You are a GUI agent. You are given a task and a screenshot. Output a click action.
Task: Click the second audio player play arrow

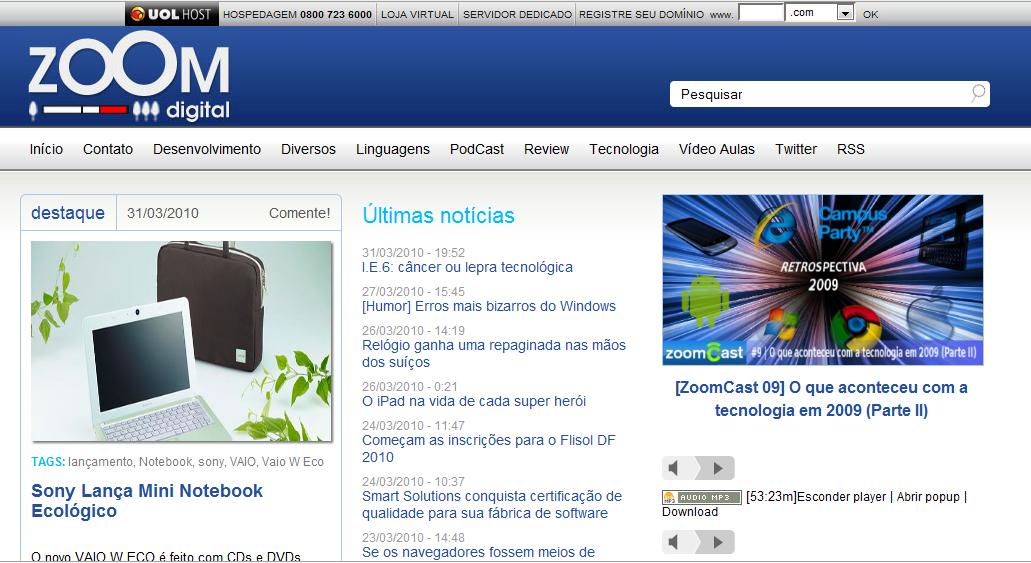[x=717, y=542]
